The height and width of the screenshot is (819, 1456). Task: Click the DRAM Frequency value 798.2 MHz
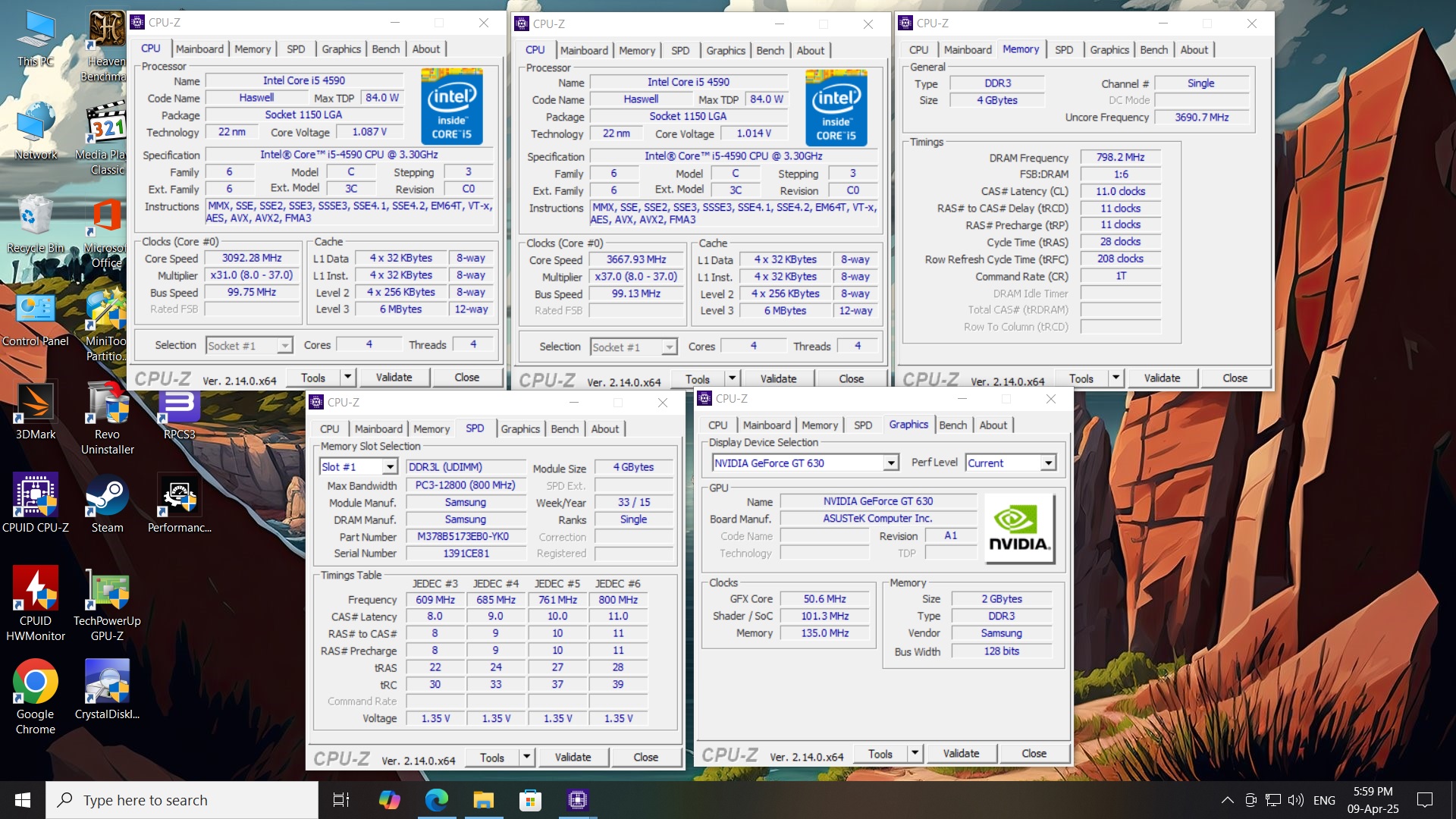tap(1120, 157)
